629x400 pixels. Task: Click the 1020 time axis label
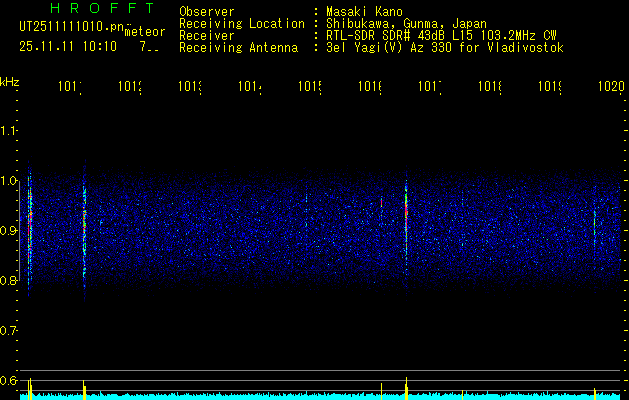click(611, 87)
